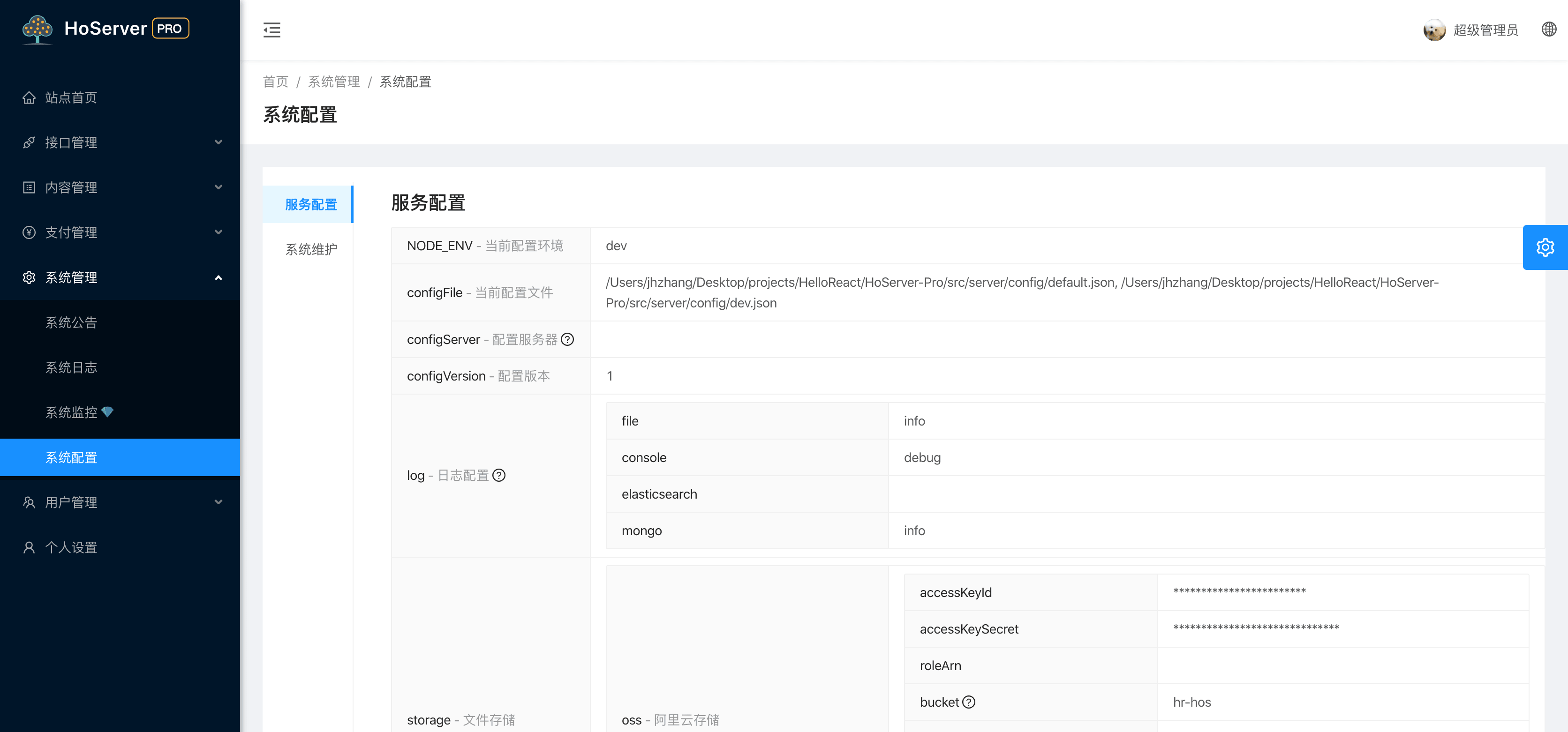Switch to the 系统维护 tab
This screenshot has width=1568, height=732.
[x=308, y=249]
